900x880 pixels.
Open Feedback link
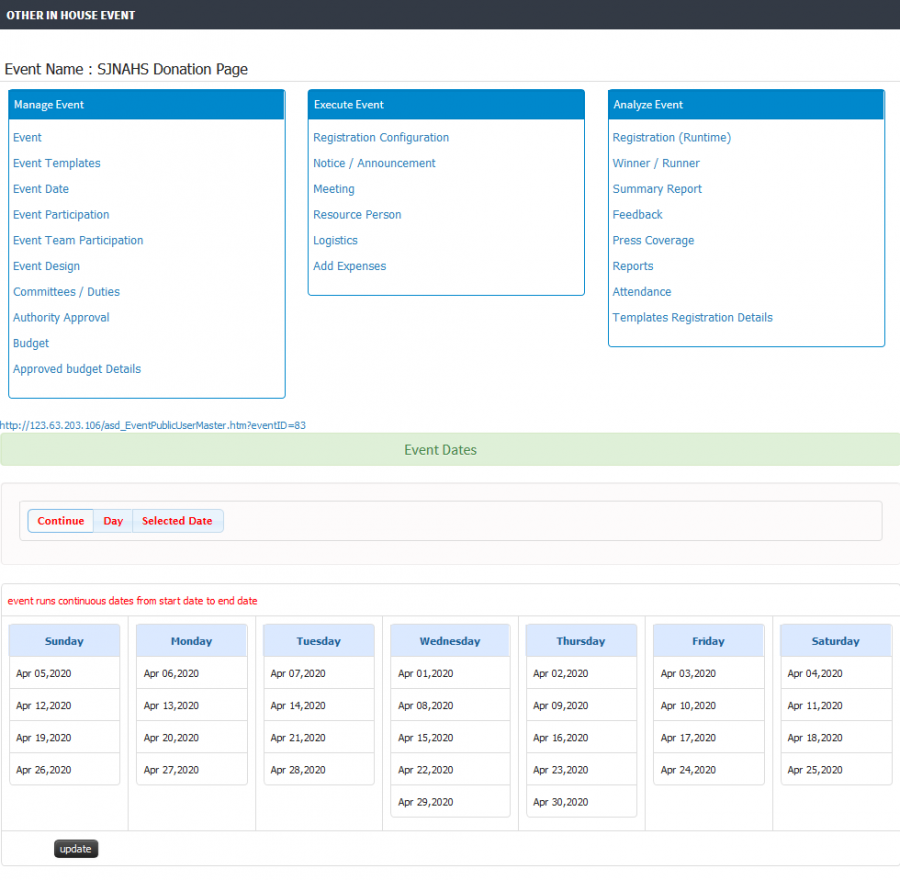(x=637, y=215)
